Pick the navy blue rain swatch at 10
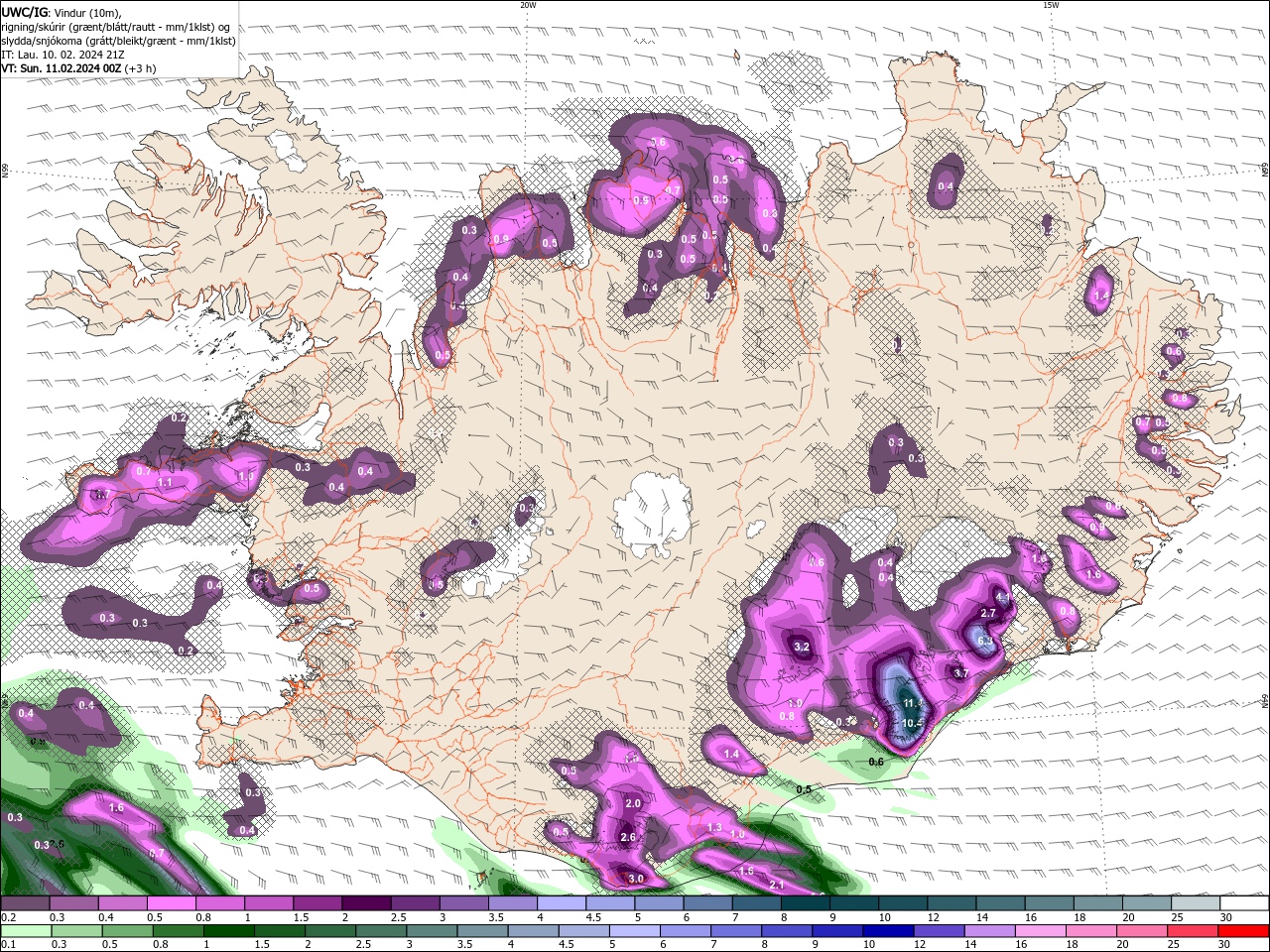 pos(887,931)
